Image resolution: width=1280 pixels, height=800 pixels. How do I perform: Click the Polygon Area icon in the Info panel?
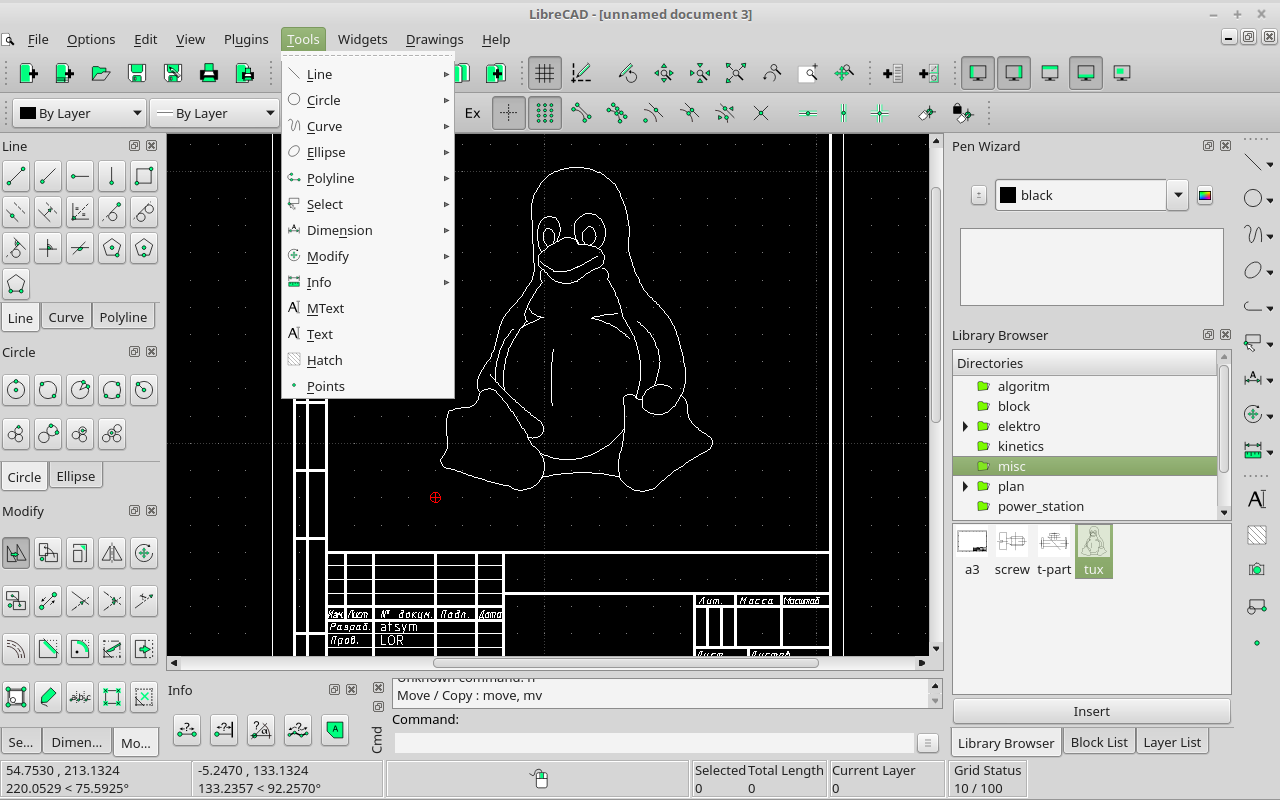coord(335,730)
